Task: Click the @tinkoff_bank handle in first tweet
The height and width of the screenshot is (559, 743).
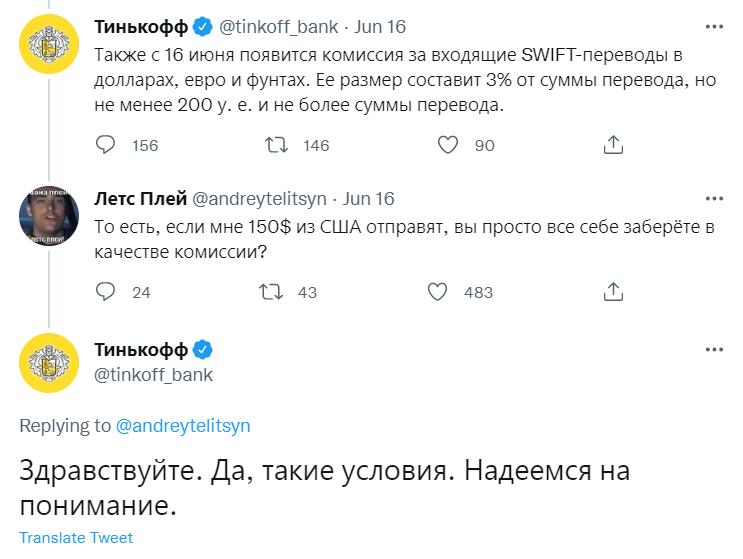Action: [277, 26]
